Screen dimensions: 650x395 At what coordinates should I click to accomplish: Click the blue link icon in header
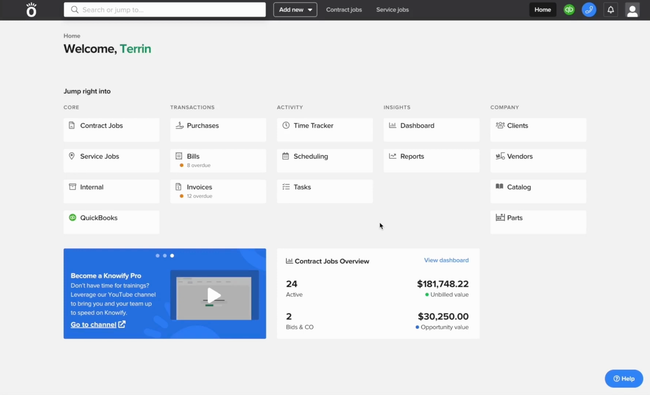(589, 10)
